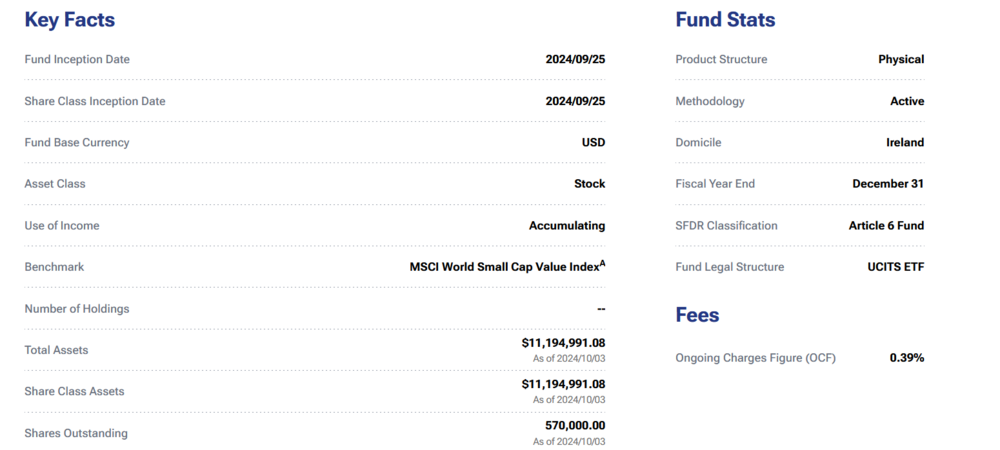Click the Share Class Inception Date label
Image resolution: width=1000 pixels, height=450 pixels.
[x=95, y=101]
